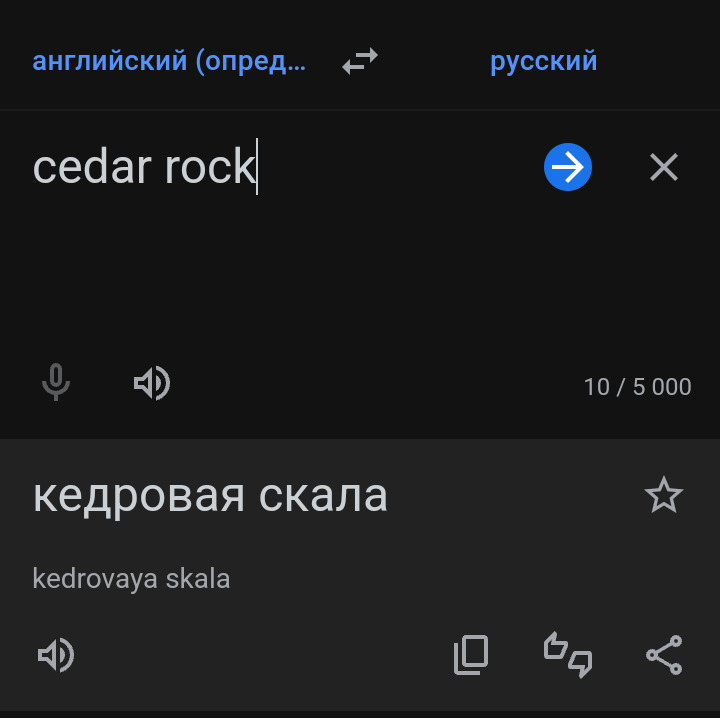The width and height of the screenshot is (720, 718).
Task: Start voice input with the microphone
Action: [x=56, y=383]
